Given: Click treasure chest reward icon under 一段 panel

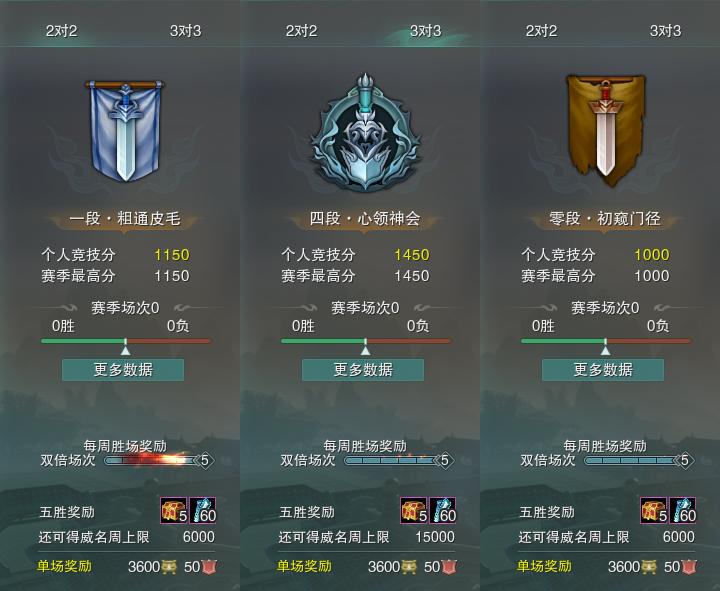Looking at the screenshot, I should pos(174,510).
